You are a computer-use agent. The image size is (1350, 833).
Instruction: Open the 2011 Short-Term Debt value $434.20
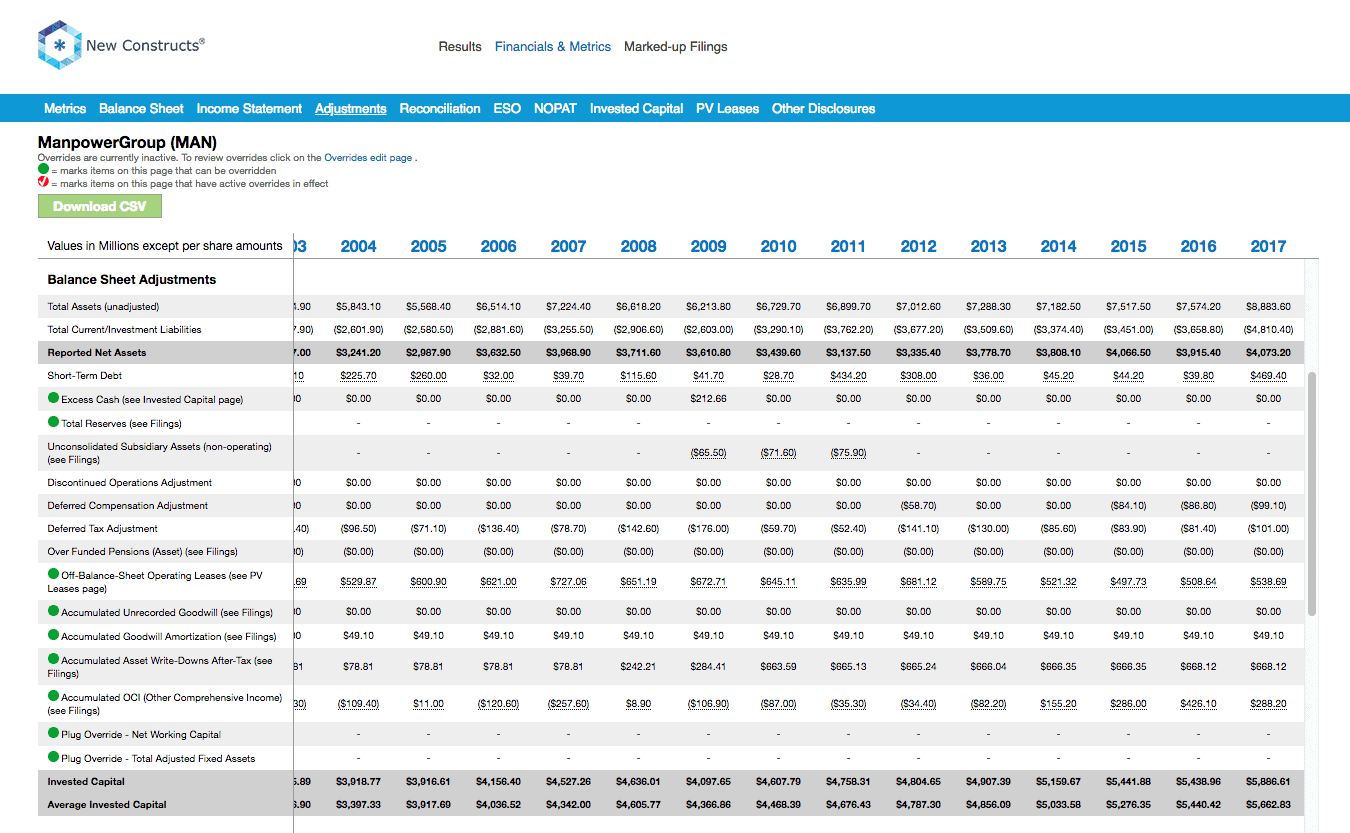coord(848,376)
